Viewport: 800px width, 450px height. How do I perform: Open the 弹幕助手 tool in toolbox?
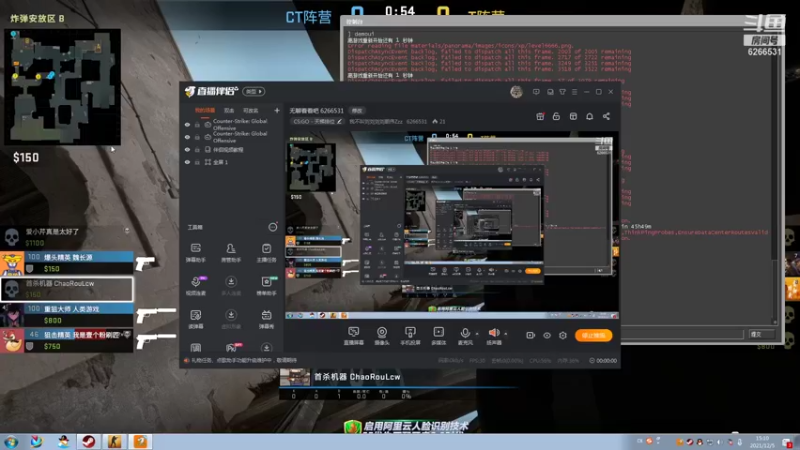click(195, 252)
